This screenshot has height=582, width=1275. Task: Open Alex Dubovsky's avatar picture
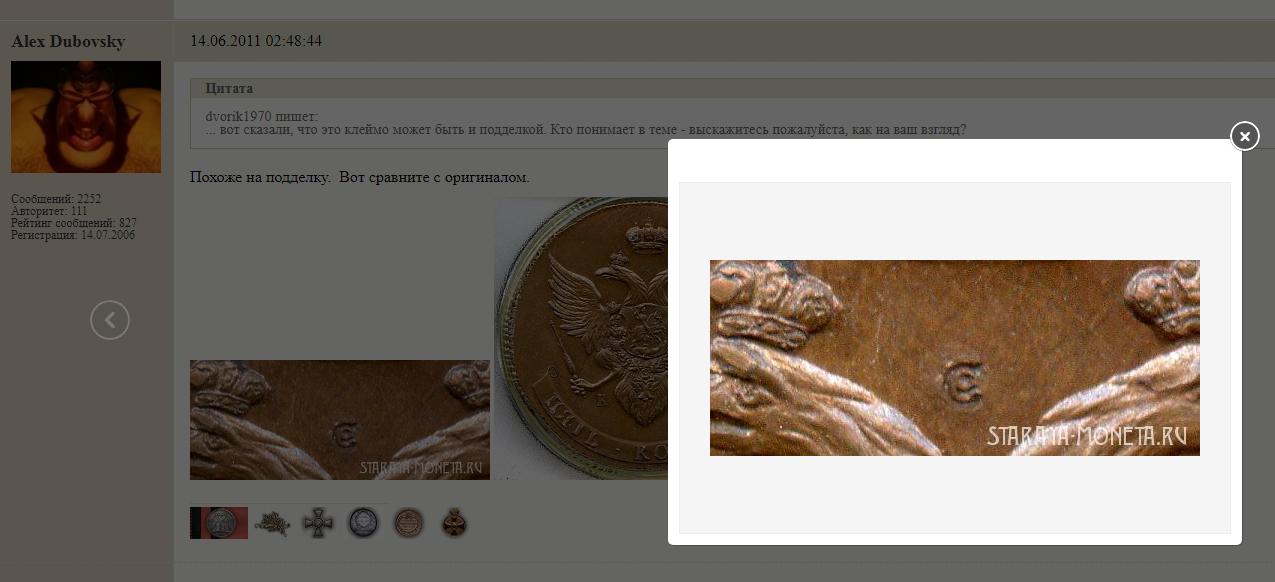[86, 117]
